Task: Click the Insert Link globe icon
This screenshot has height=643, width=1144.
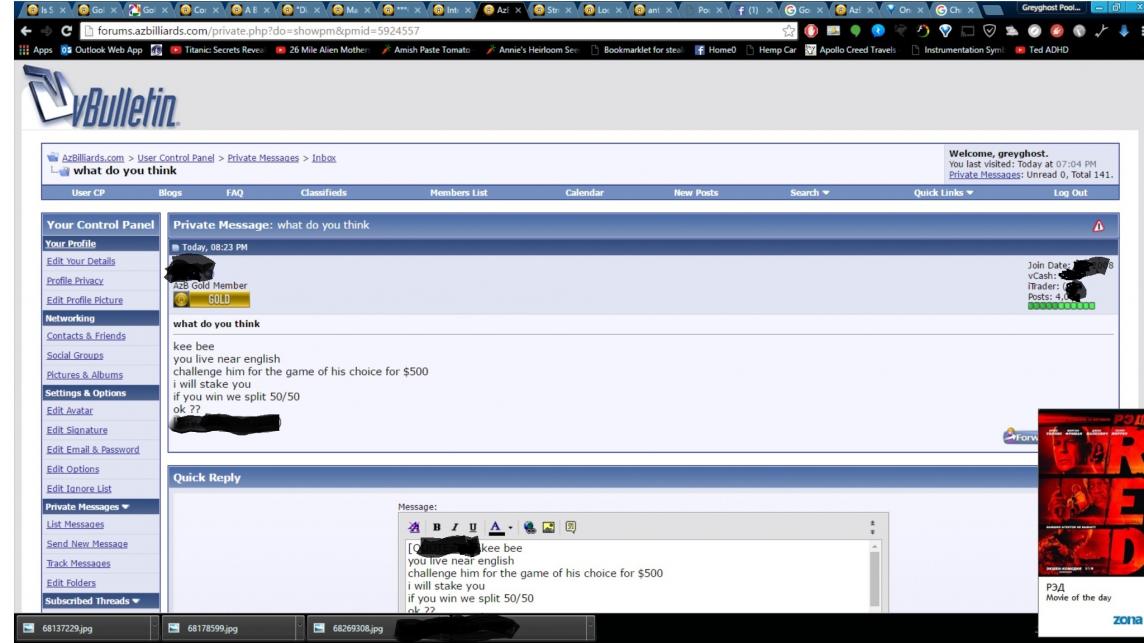Action: coord(530,527)
